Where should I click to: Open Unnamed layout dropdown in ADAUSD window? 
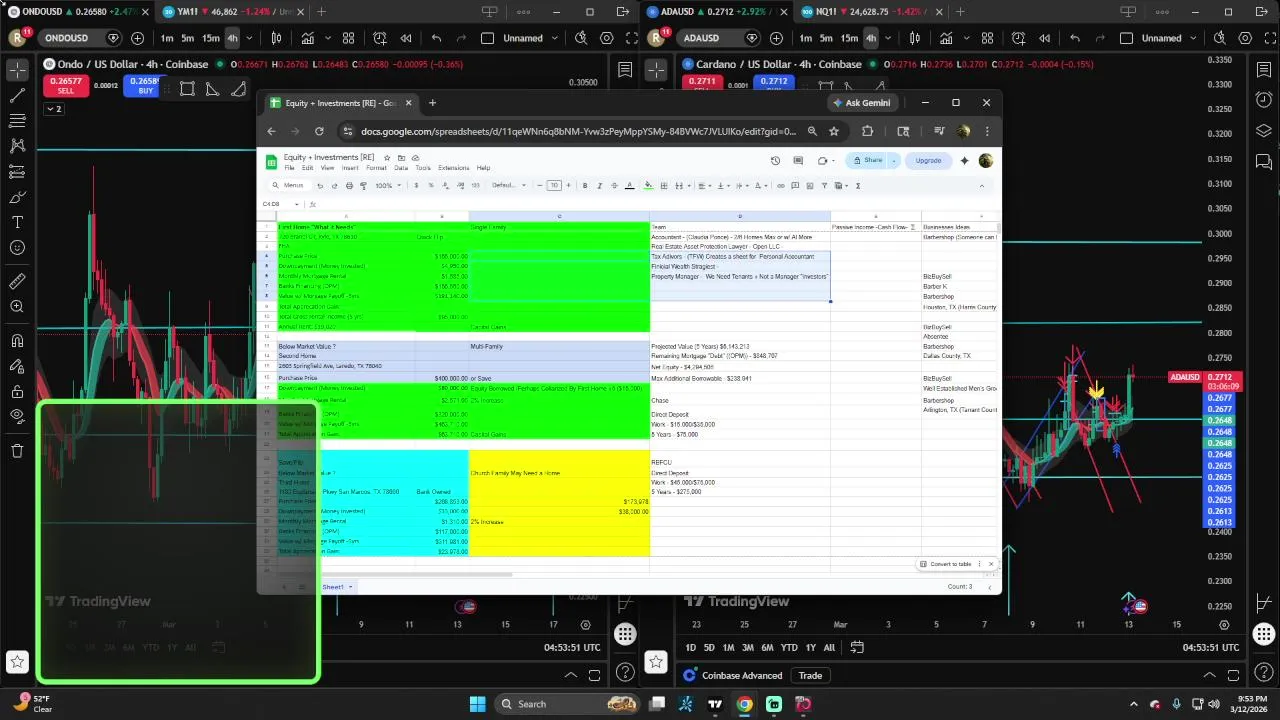click(x=1192, y=38)
